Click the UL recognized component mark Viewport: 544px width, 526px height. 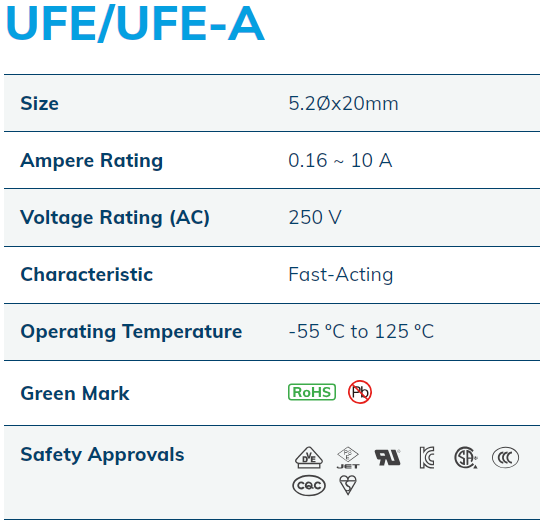(388, 457)
